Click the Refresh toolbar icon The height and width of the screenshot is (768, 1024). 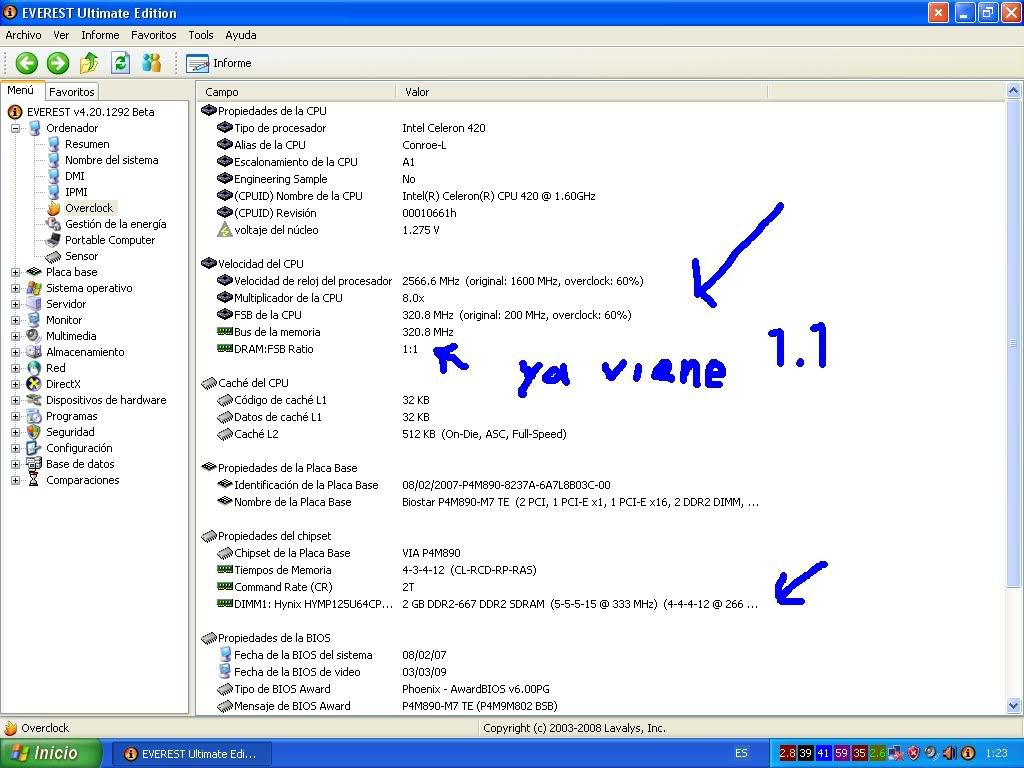coord(120,63)
